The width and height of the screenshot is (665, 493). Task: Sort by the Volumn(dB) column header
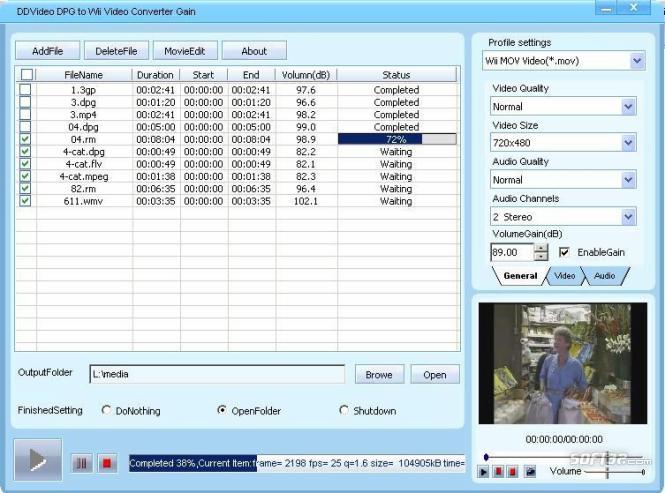pyautogui.click(x=306, y=75)
